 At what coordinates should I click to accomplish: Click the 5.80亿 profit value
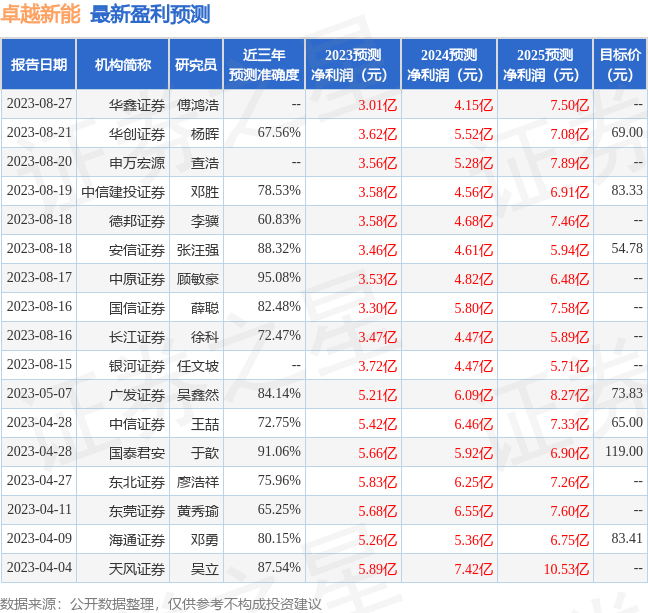474,308
